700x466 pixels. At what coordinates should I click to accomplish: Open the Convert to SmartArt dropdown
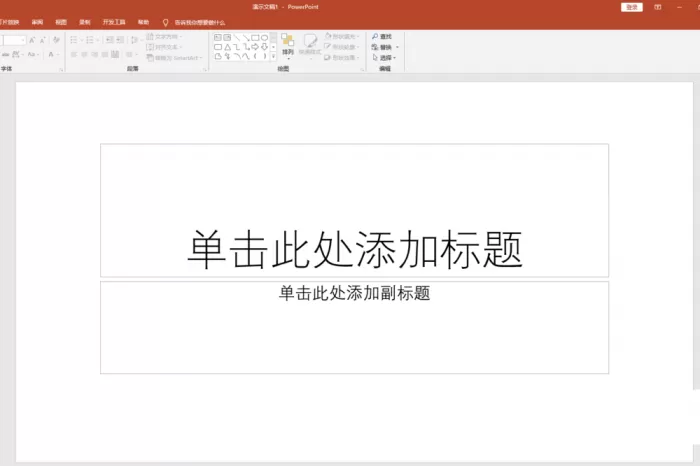click(175, 58)
